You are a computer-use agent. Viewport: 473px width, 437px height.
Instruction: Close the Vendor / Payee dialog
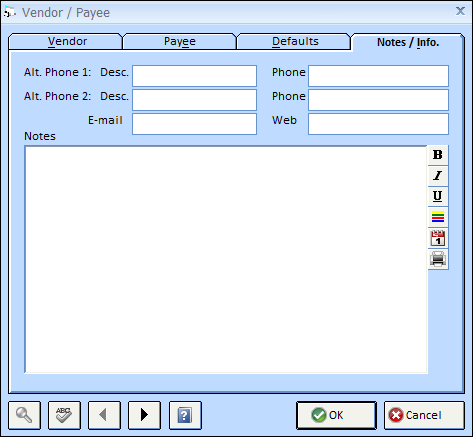460,11
